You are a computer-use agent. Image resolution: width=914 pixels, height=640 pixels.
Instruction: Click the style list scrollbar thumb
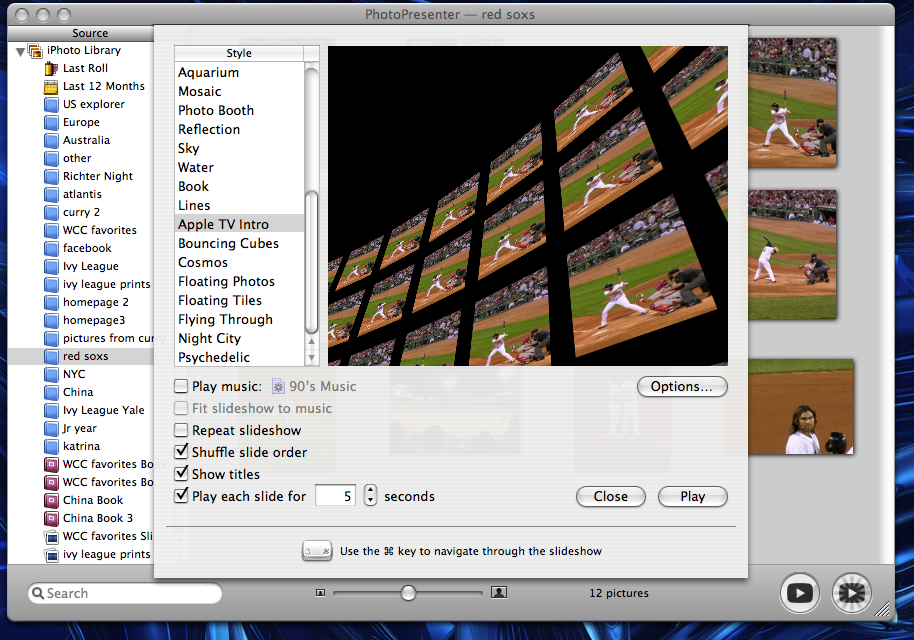pyautogui.click(x=312, y=262)
